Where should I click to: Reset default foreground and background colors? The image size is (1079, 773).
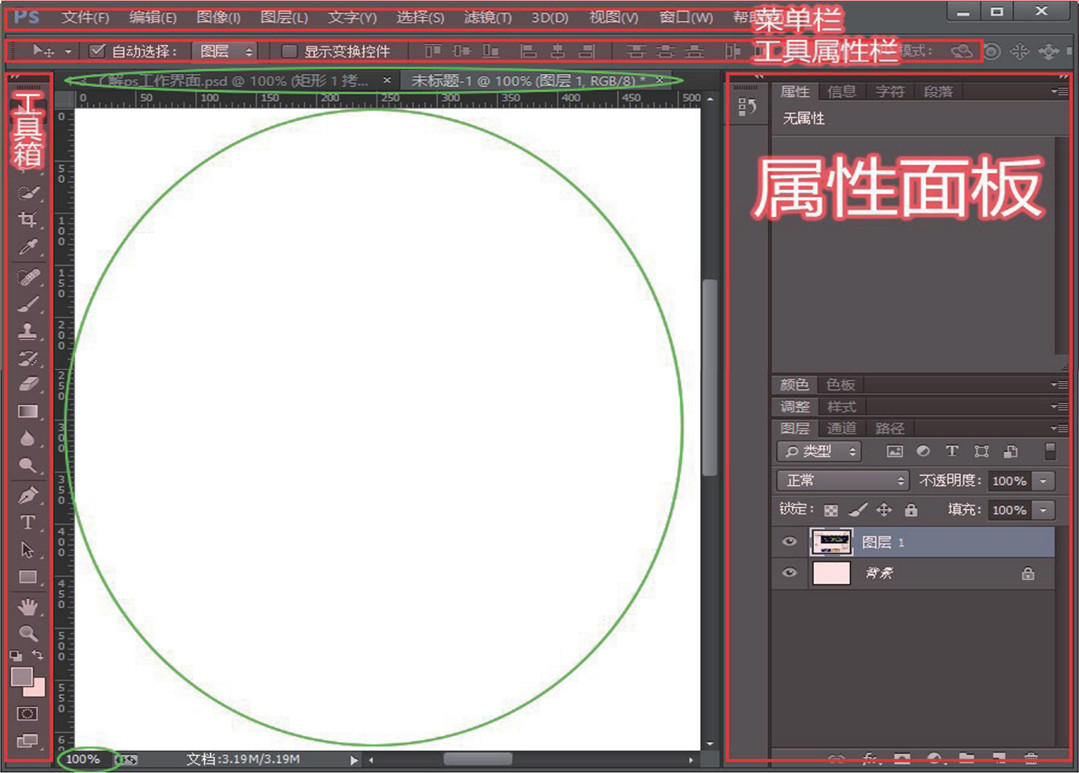click(x=16, y=655)
